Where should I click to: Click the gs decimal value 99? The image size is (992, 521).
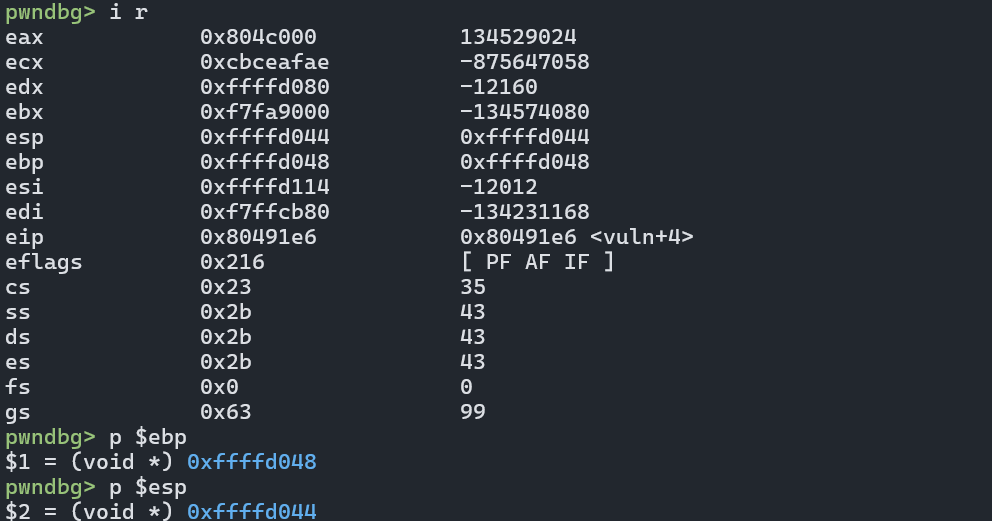472,412
